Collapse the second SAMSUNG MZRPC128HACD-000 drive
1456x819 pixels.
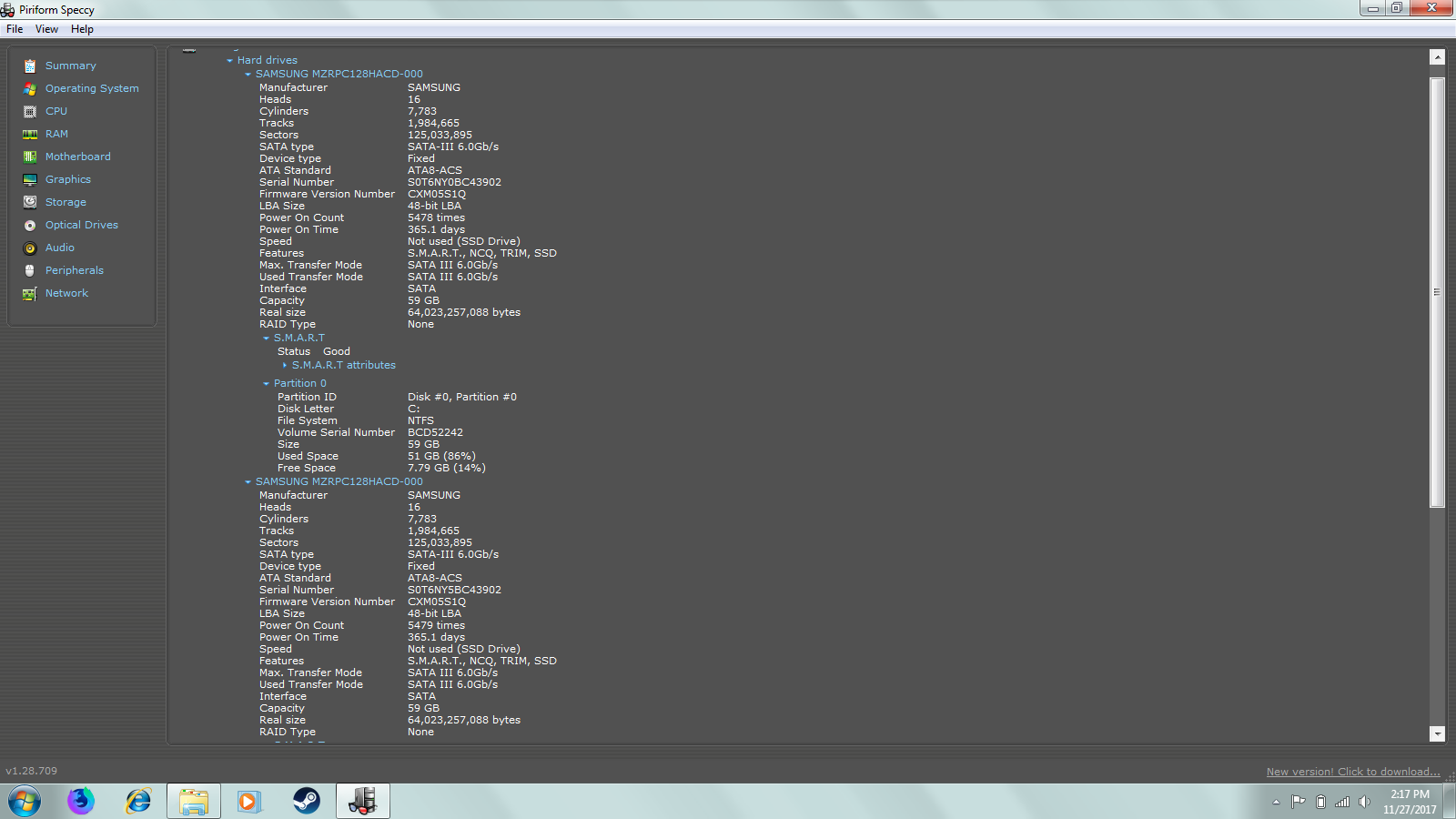click(248, 482)
